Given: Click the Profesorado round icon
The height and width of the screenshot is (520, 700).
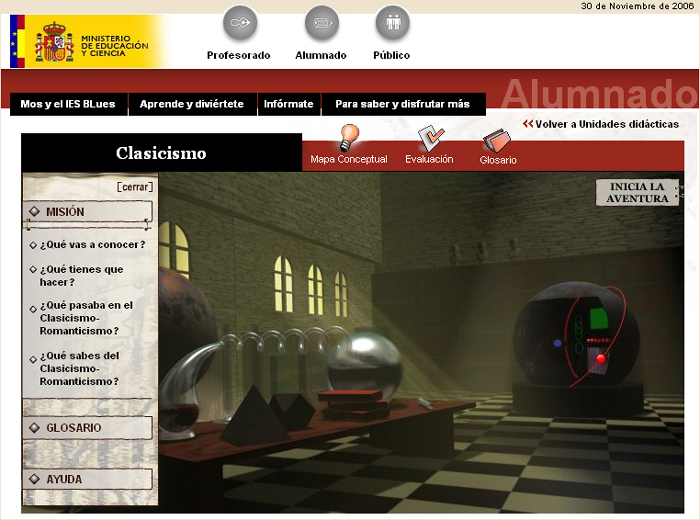Looking at the screenshot, I should tap(239, 23).
